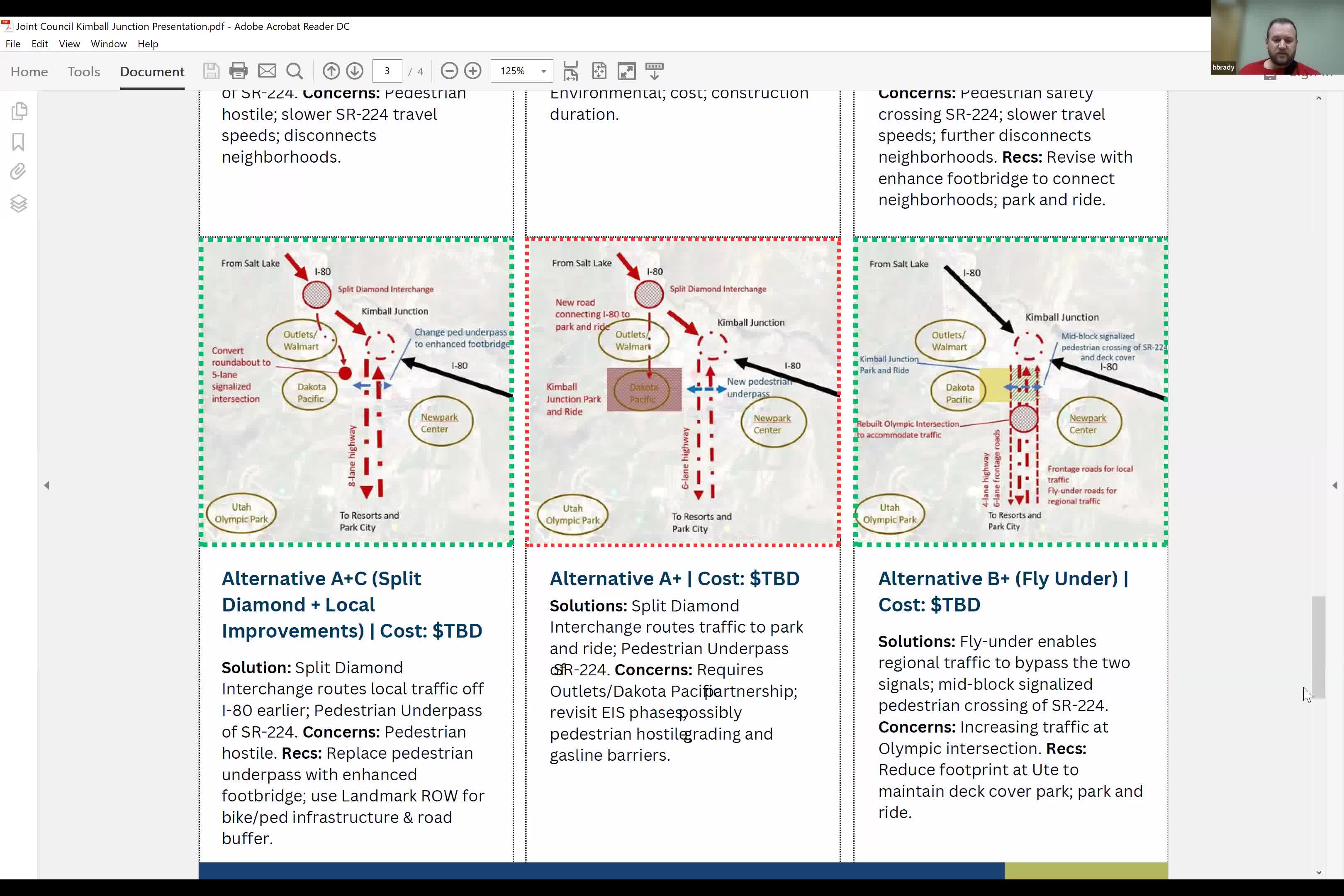Image resolution: width=1344 pixels, height=896 pixels.
Task: Open the 125% zoom dropdown
Action: tap(543, 71)
